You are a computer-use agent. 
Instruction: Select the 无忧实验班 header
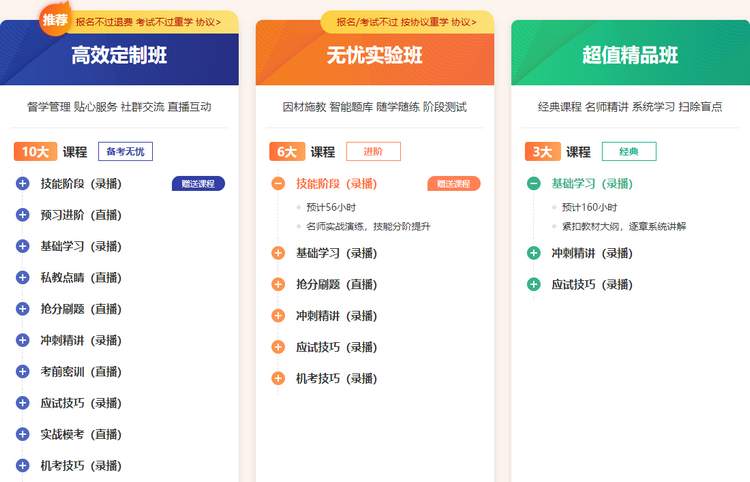click(374, 56)
